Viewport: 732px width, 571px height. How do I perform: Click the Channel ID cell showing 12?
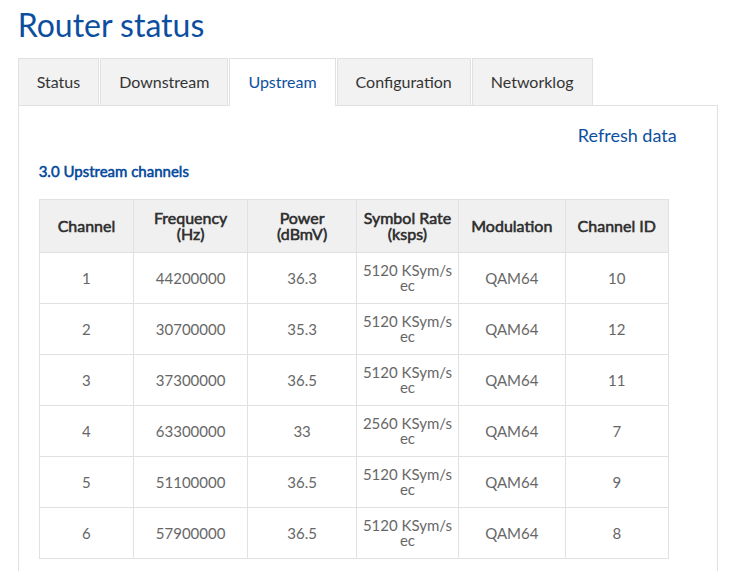tap(616, 330)
